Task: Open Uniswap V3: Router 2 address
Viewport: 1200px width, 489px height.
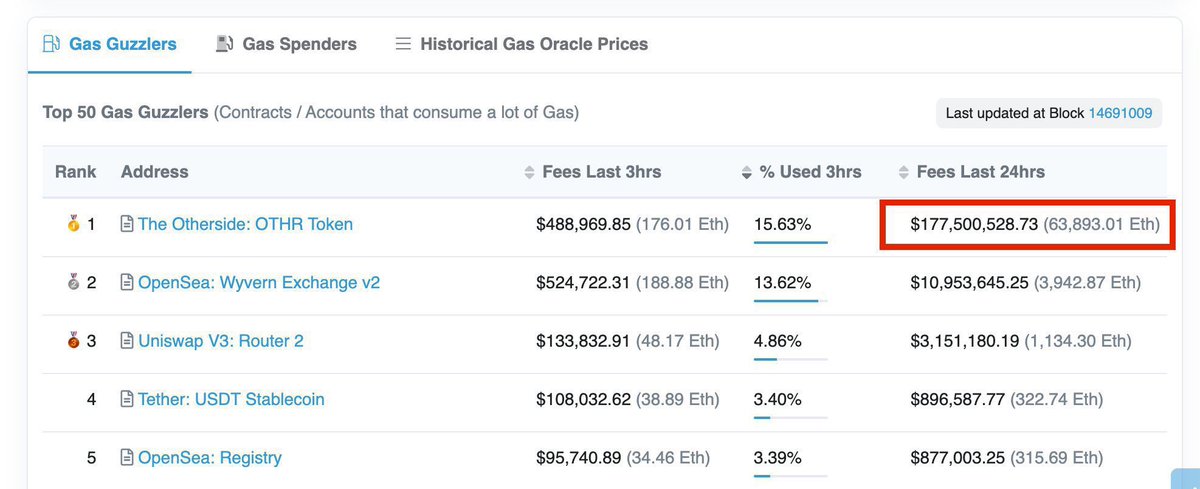Action: coord(220,341)
